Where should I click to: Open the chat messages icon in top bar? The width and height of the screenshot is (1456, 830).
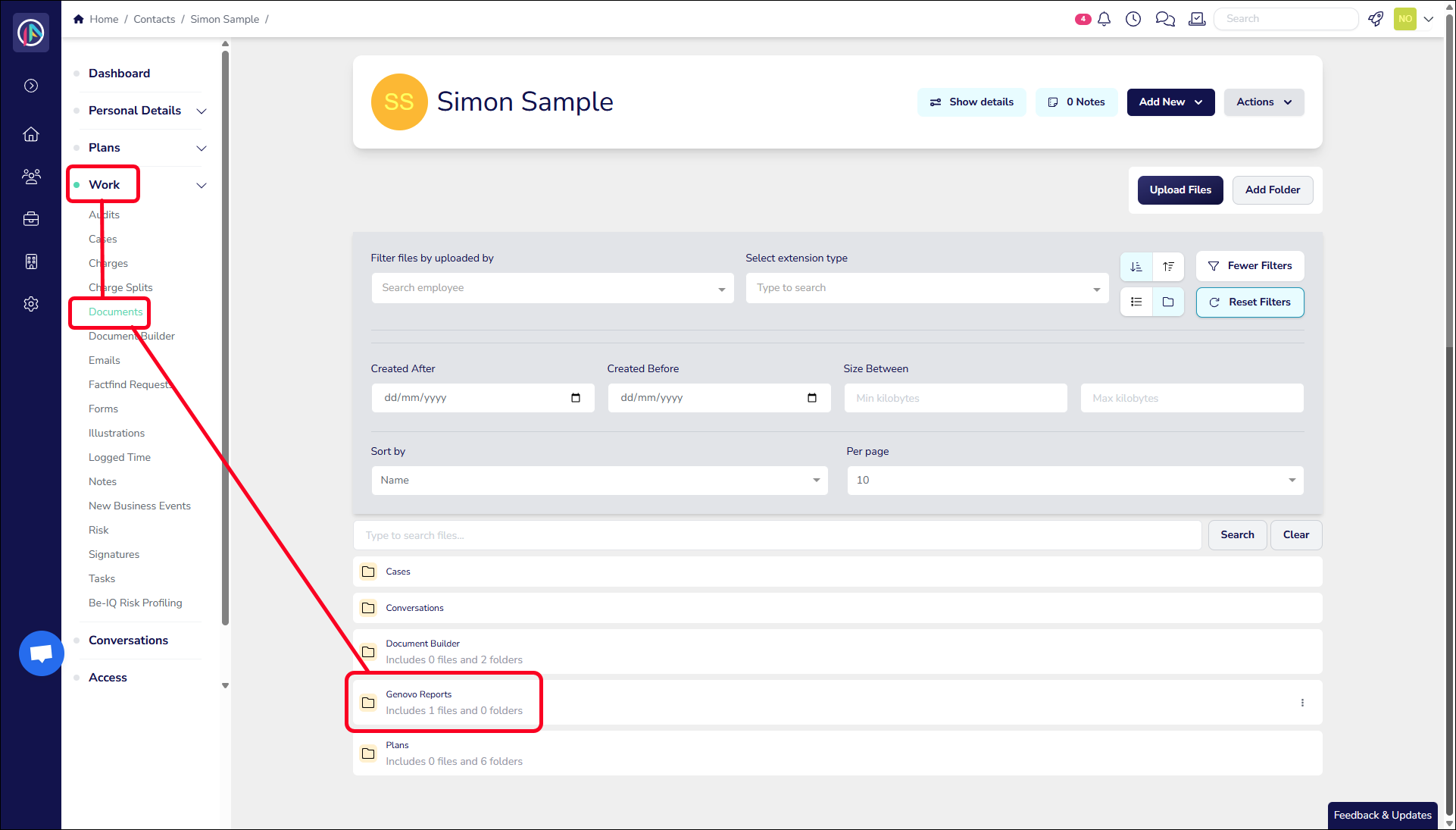(1164, 19)
